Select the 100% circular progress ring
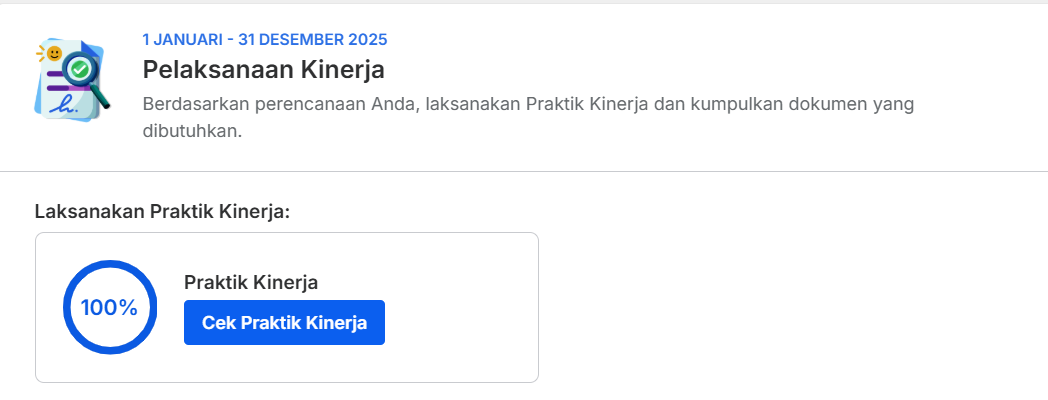This screenshot has height=400, width=1048. [x=110, y=307]
